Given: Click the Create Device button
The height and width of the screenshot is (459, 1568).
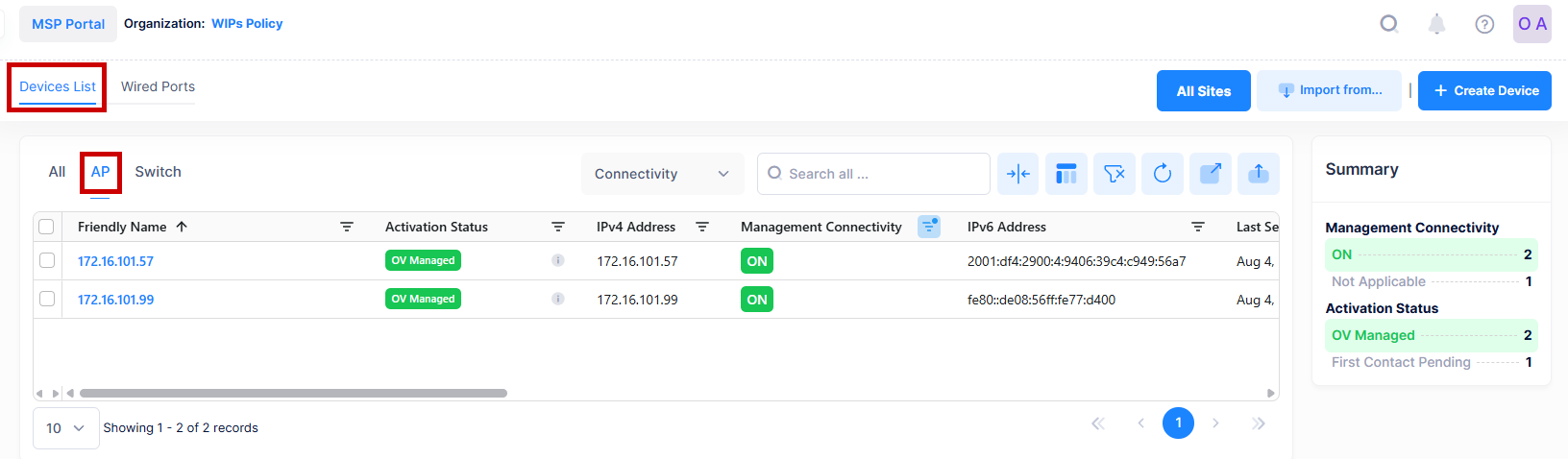Looking at the screenshot, I should pos(1484,90).
